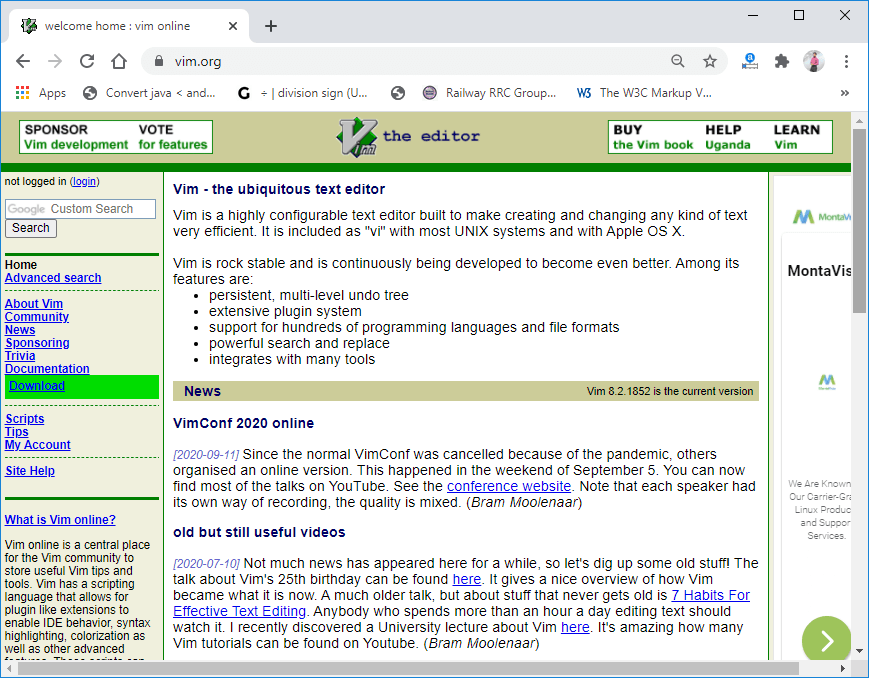
Task: Click Sponsor Vim development link
Action: [76, 137]
